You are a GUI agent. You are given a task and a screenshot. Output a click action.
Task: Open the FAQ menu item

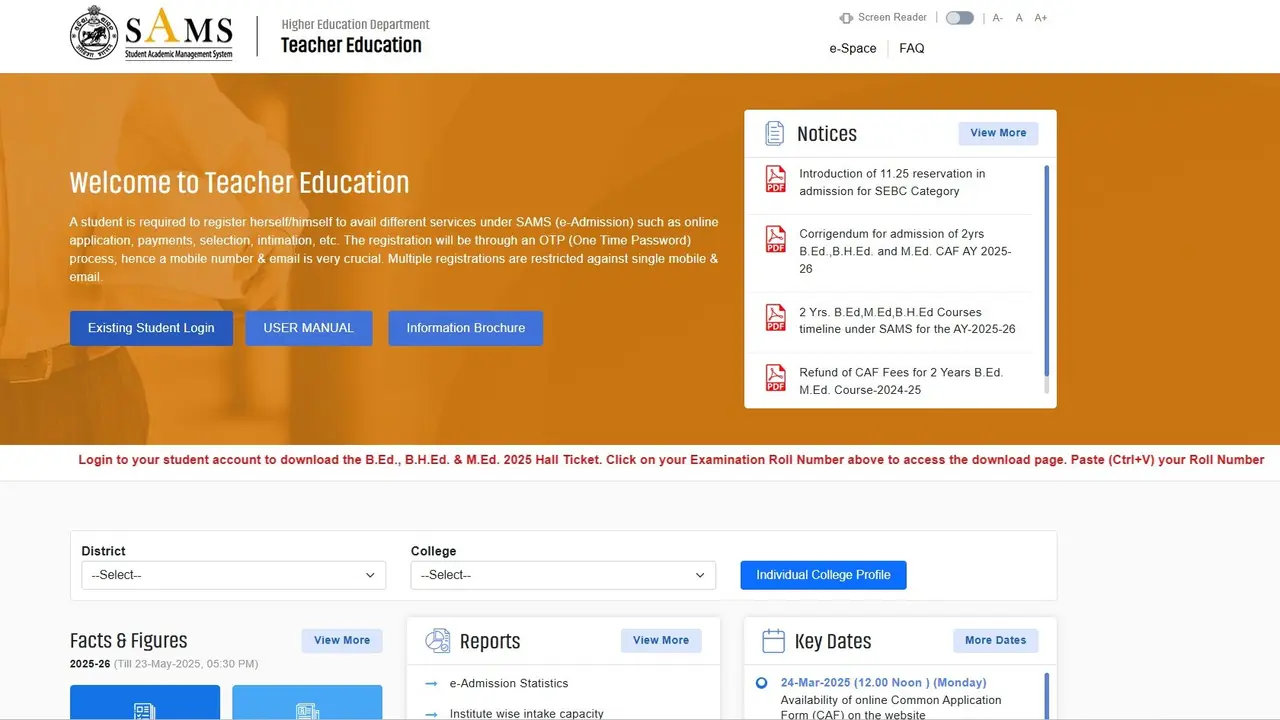pyautogui.click(x=911, y=48)
